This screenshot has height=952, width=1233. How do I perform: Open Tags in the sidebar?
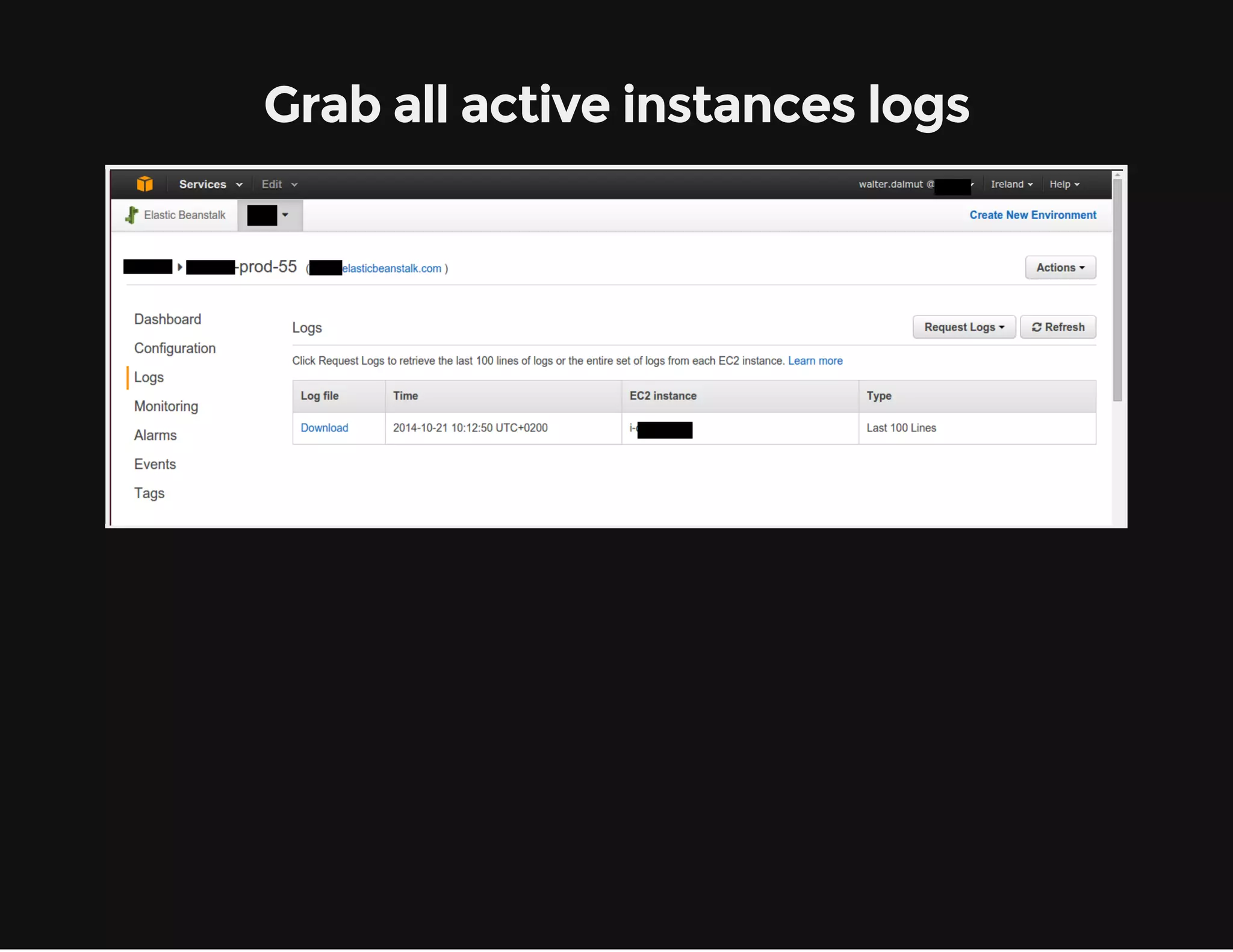coord(149,493)
